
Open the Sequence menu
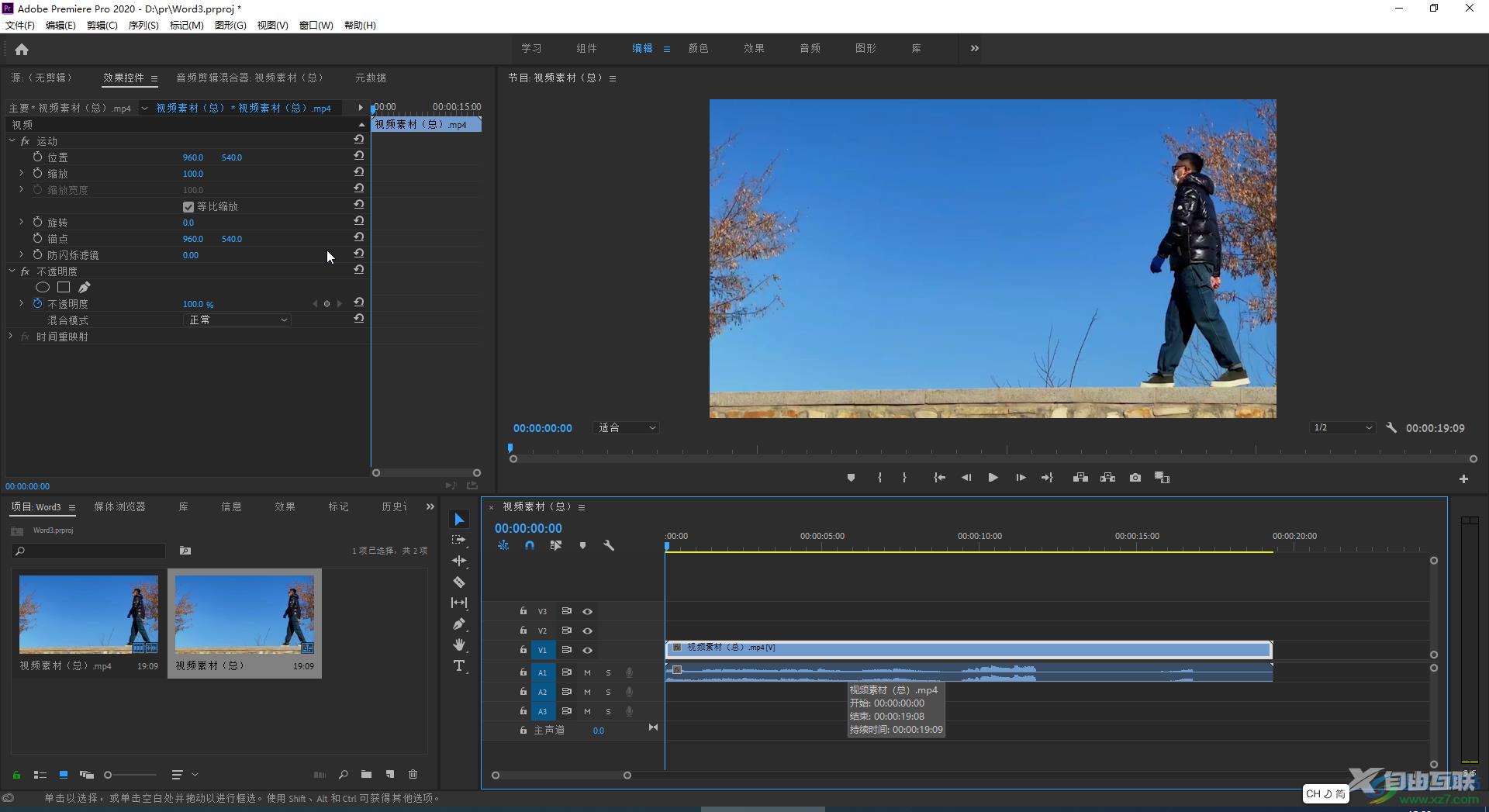click(143, 25)
